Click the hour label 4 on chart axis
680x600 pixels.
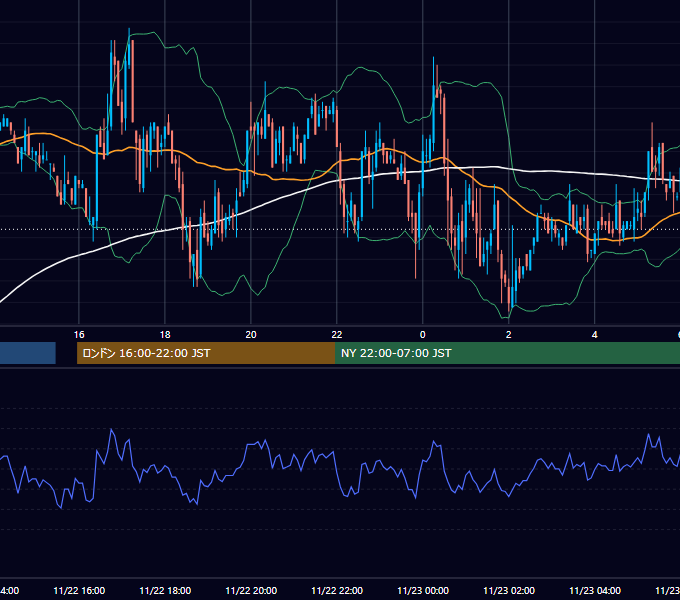click(x=594, y=335)
